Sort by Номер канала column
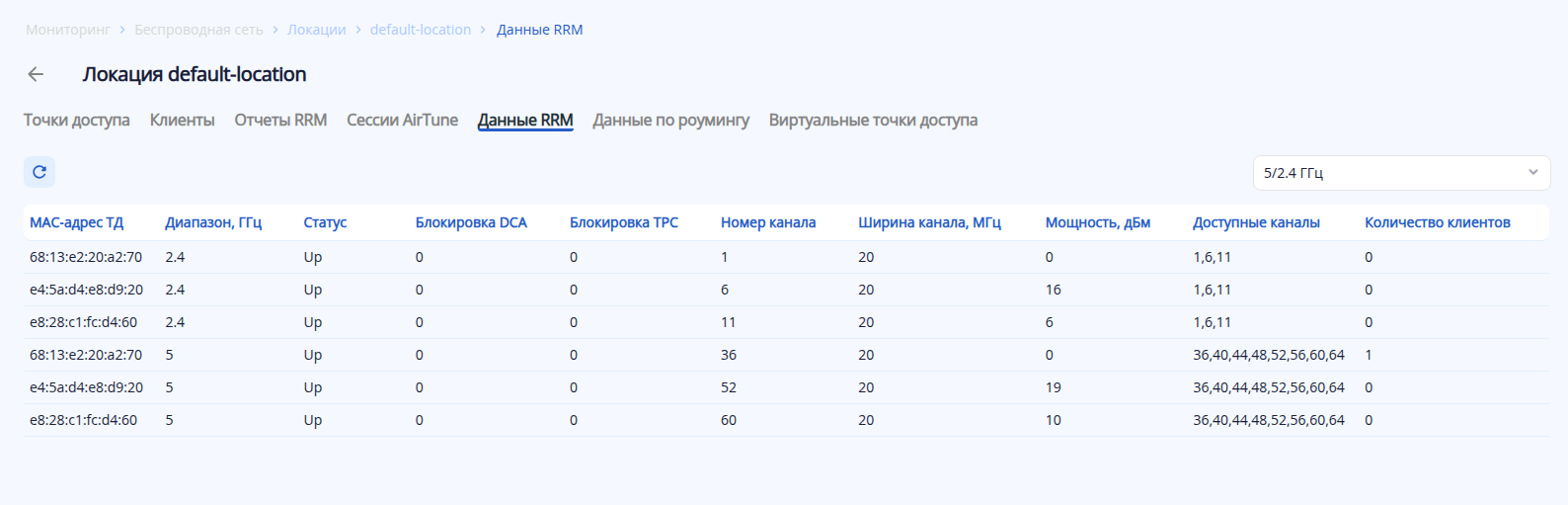Viewport: 1568px width, 505px height. (768, 222)
